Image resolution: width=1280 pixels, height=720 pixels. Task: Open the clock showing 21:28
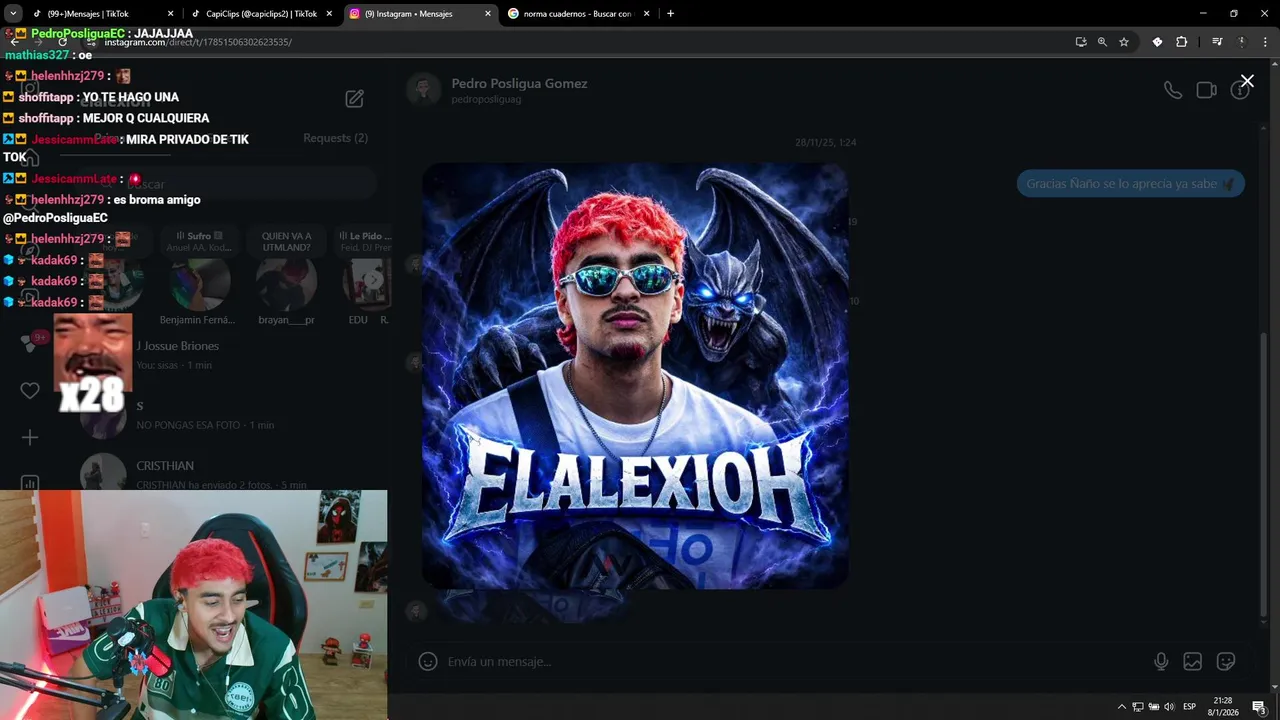tap(1223, 707)
